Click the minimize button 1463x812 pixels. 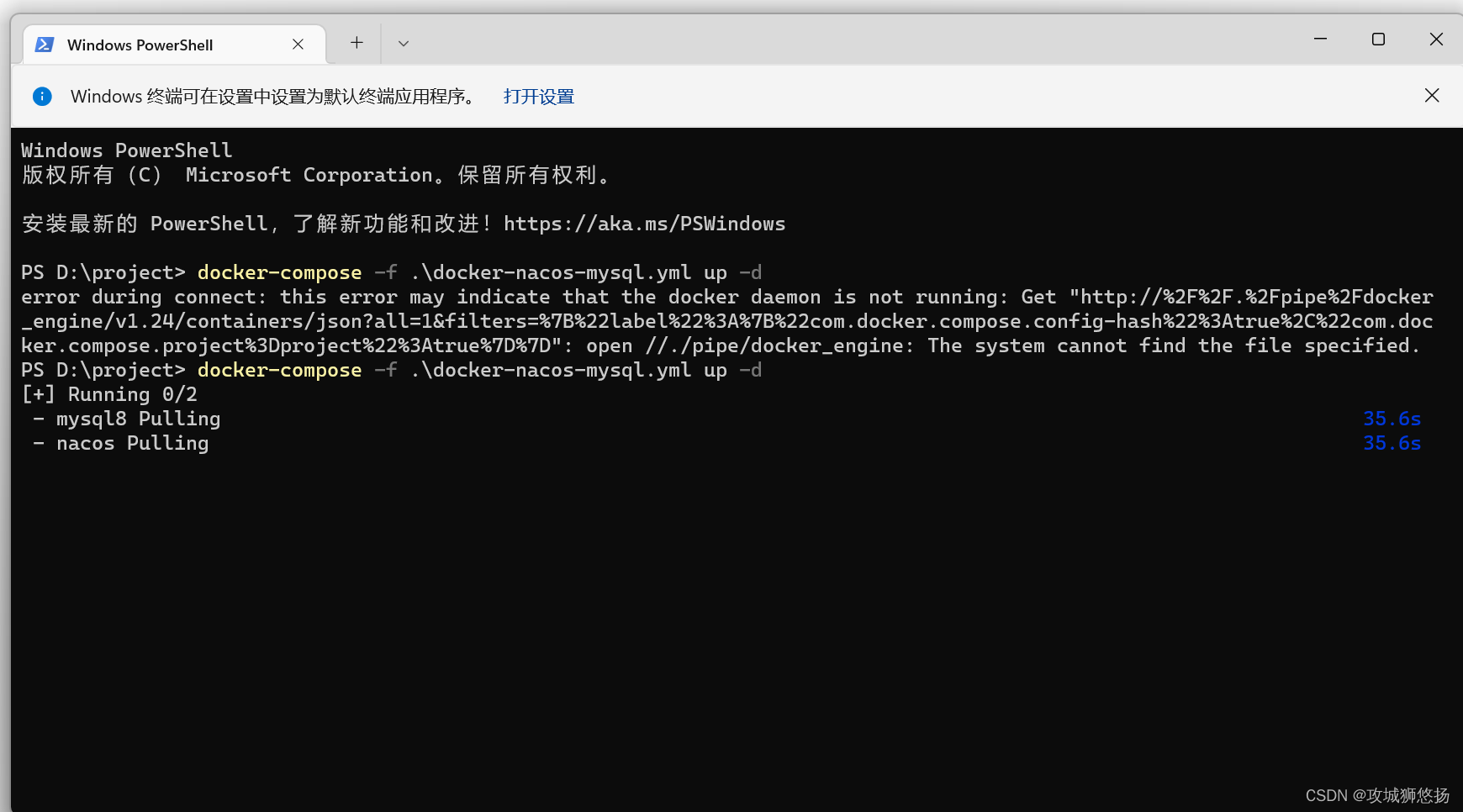coord(1320,39)
